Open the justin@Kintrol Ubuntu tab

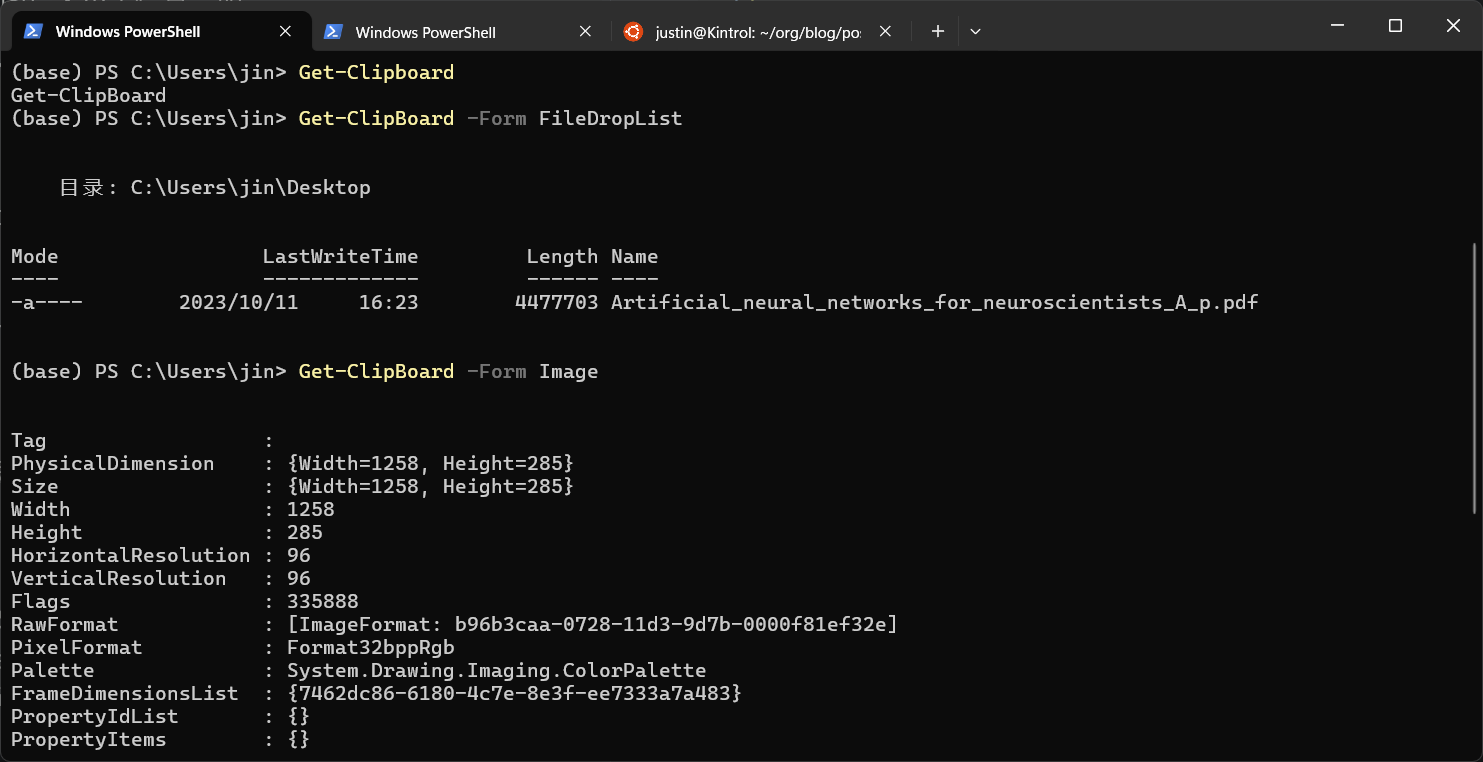coord(758,32)
